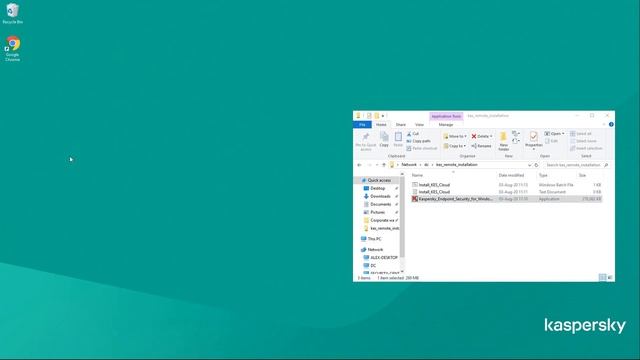Image resolution: width=640 pixels, height=360 pixels.
Task: Click the Delete button in ribbon
Action: (x=482, y=136)
